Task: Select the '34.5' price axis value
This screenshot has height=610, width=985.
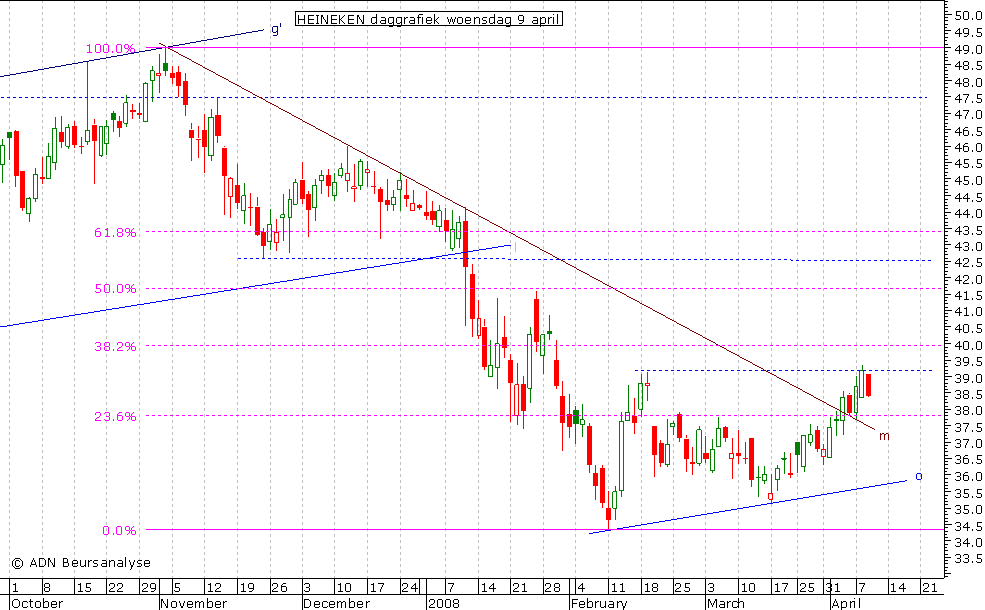Action: coord(968,526)
